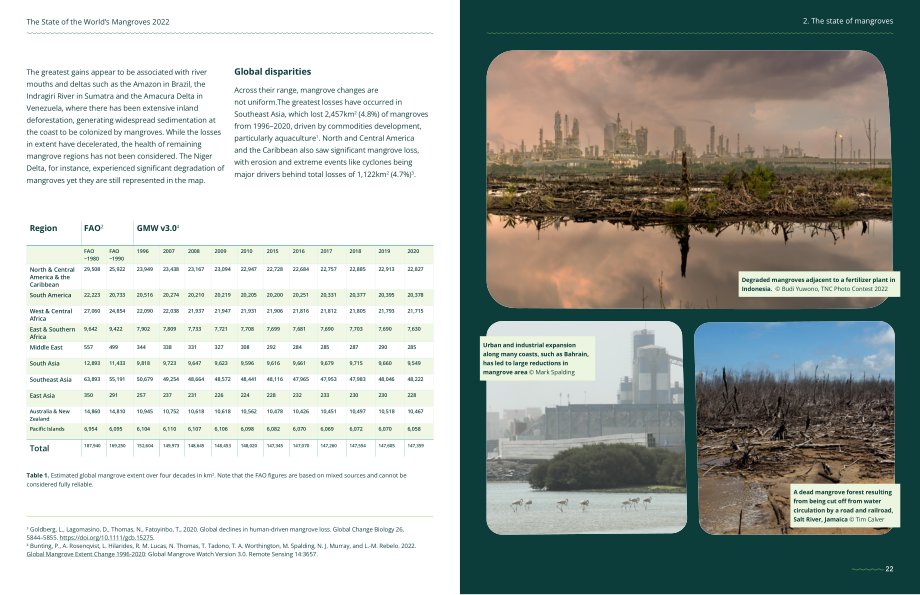Click the '2020' year column header
Viewport: 920px width, 595px height.
pyautogui.click(x=413, y=251)
